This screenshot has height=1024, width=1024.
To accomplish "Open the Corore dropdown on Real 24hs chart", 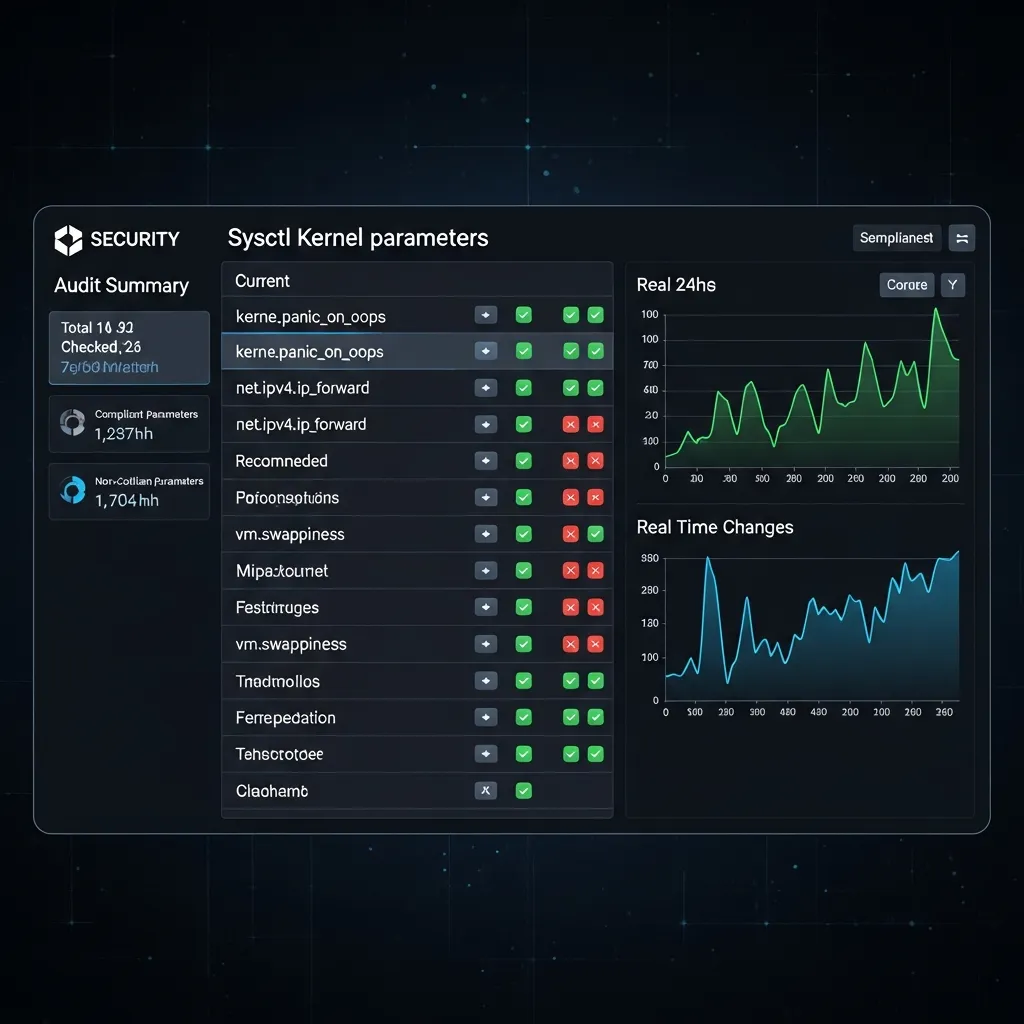I will [906, 285].
